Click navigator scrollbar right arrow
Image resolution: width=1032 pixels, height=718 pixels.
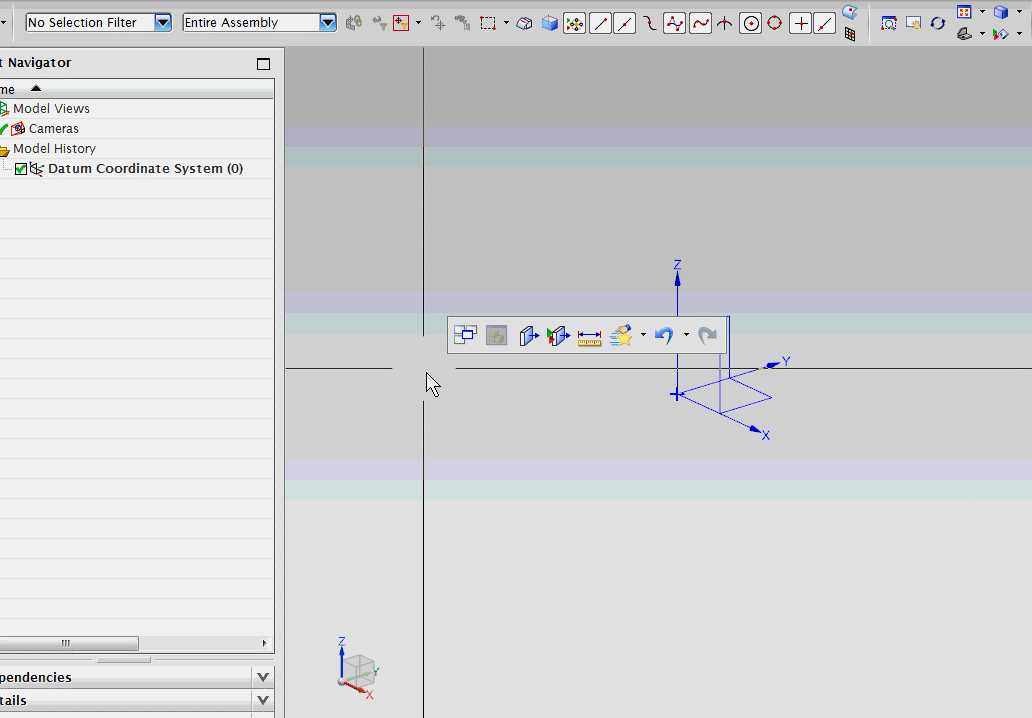tap(265, 643)
